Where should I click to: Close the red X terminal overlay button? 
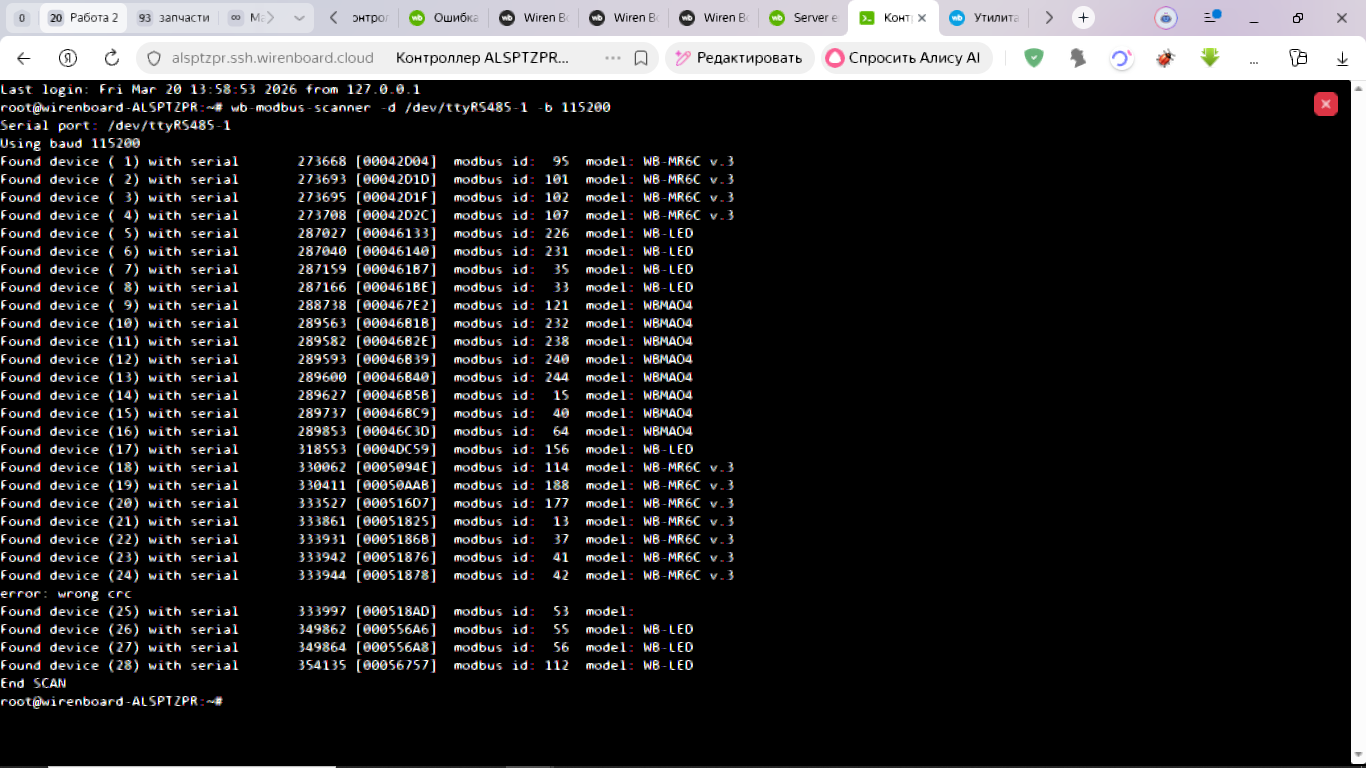(1326, 104)
